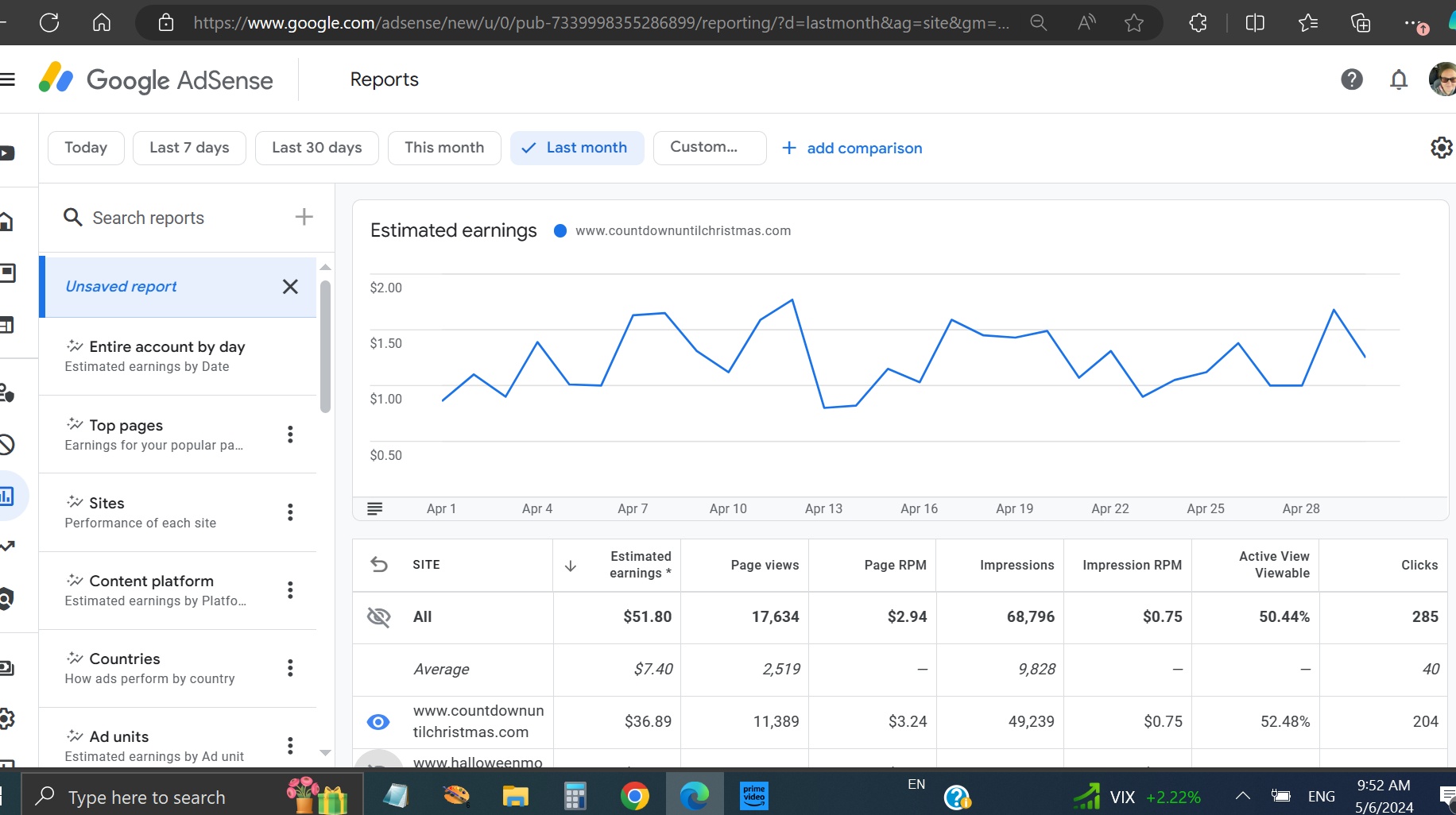Screen dimensions: 1456x815
Task: Sort by Estimated earnings arrow
Action: click(570, 566)
